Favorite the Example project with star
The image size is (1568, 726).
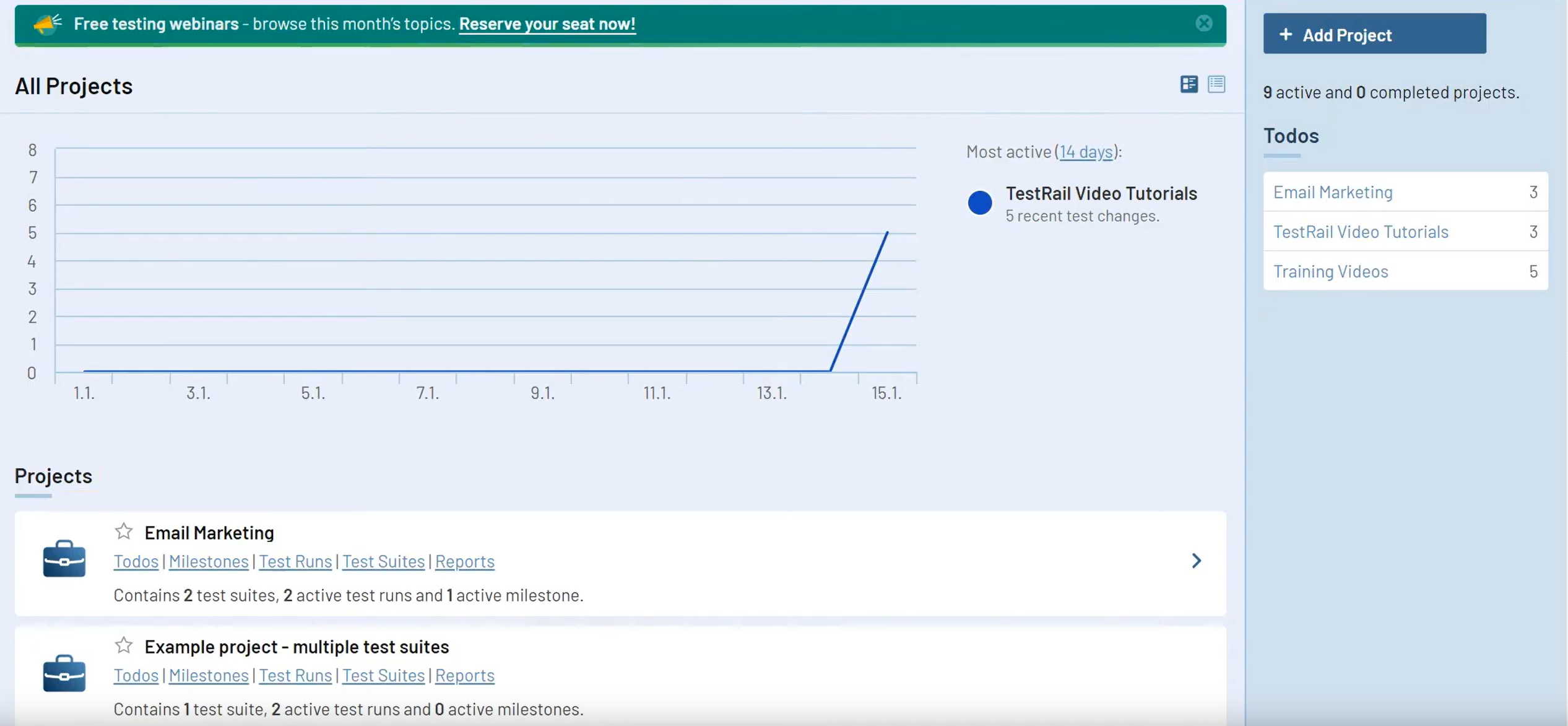coord(124,645)
